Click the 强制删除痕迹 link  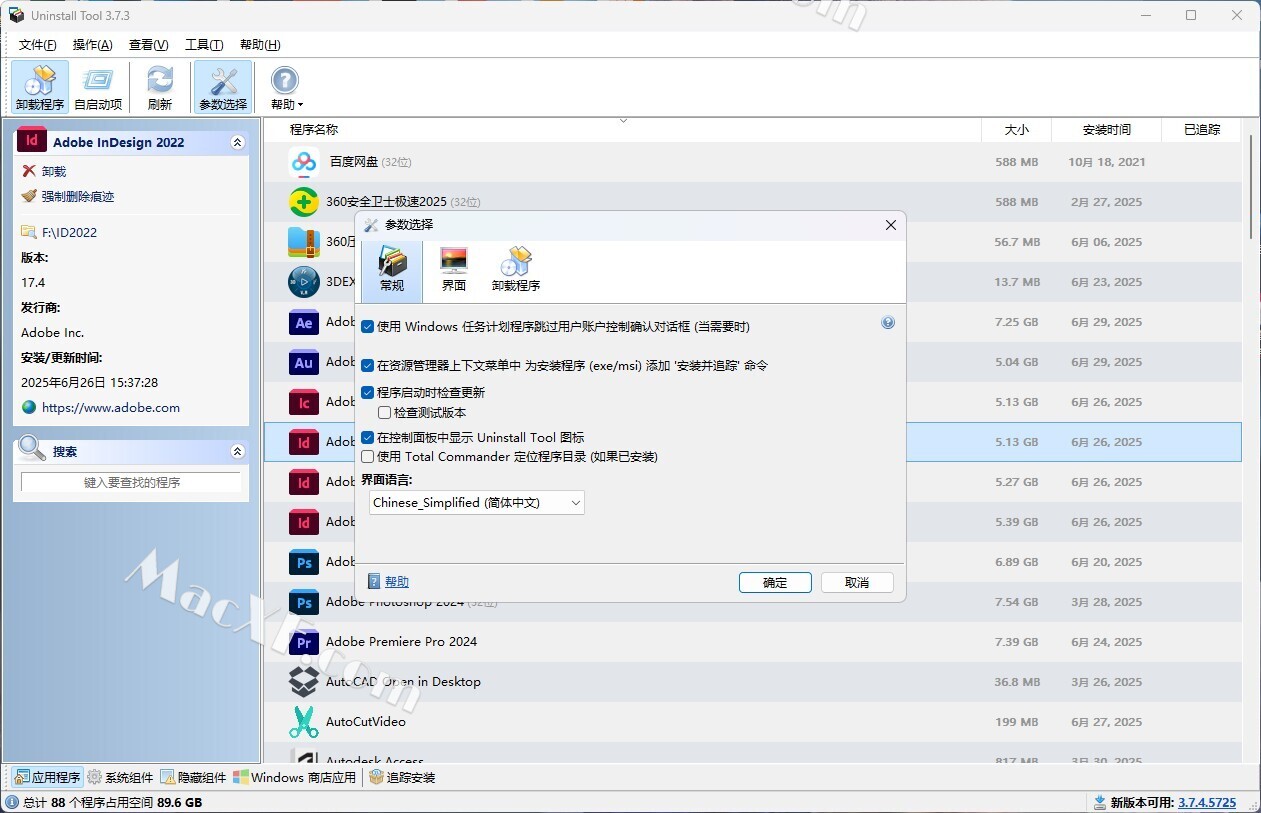click(x=78, y=197)
